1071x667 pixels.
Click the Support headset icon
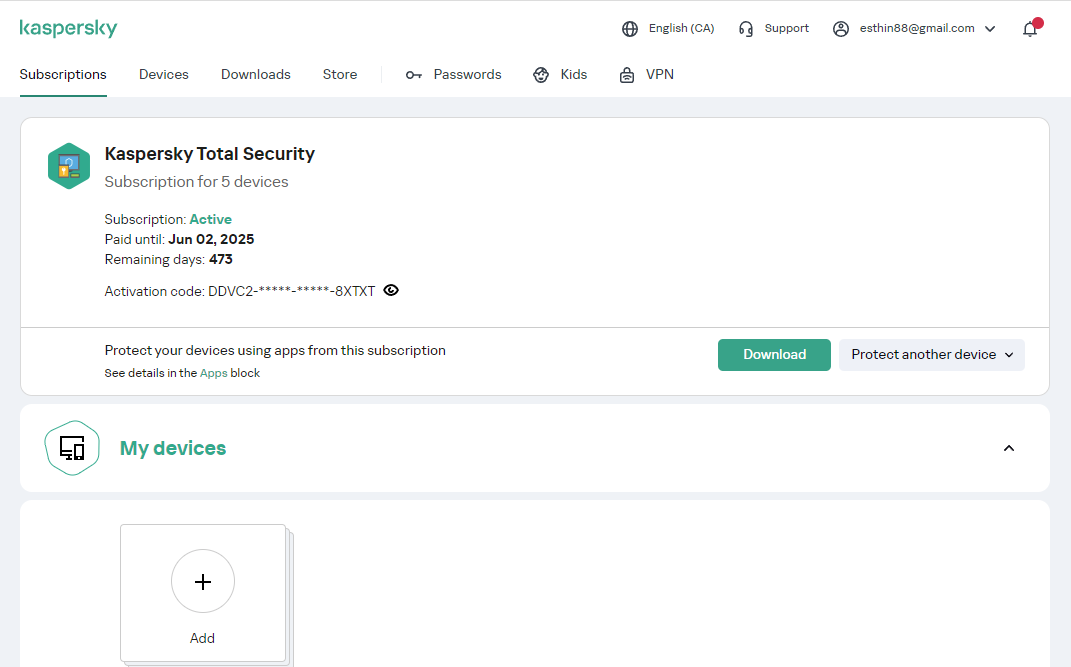746,29
